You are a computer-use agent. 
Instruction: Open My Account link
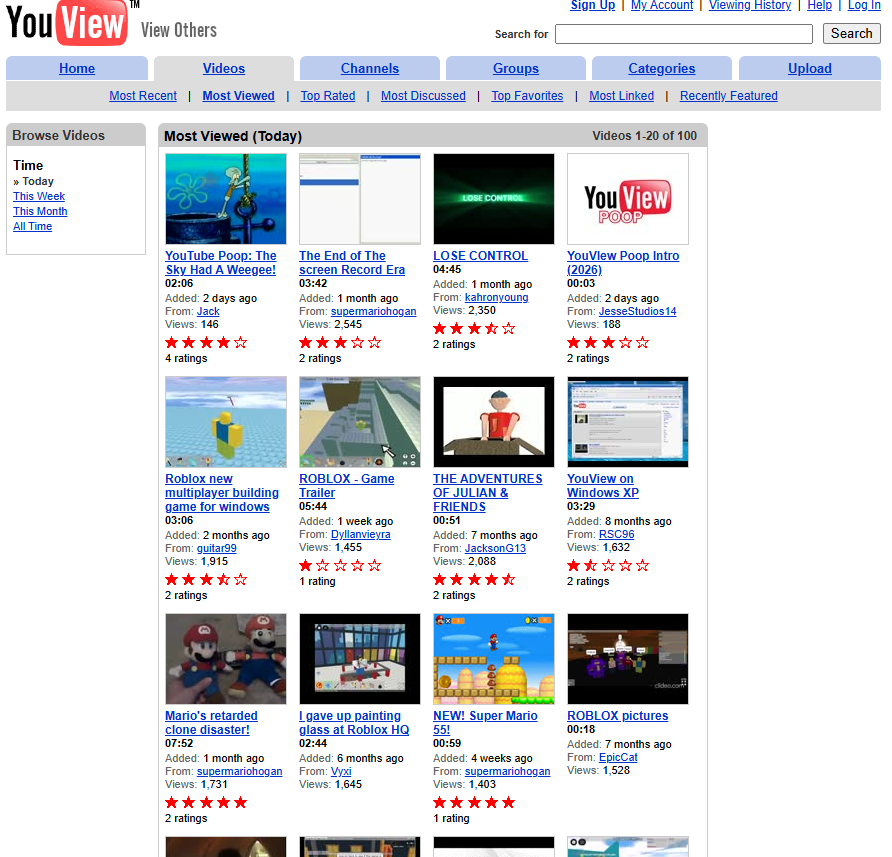pyautogui.click(x=662, y=5)
